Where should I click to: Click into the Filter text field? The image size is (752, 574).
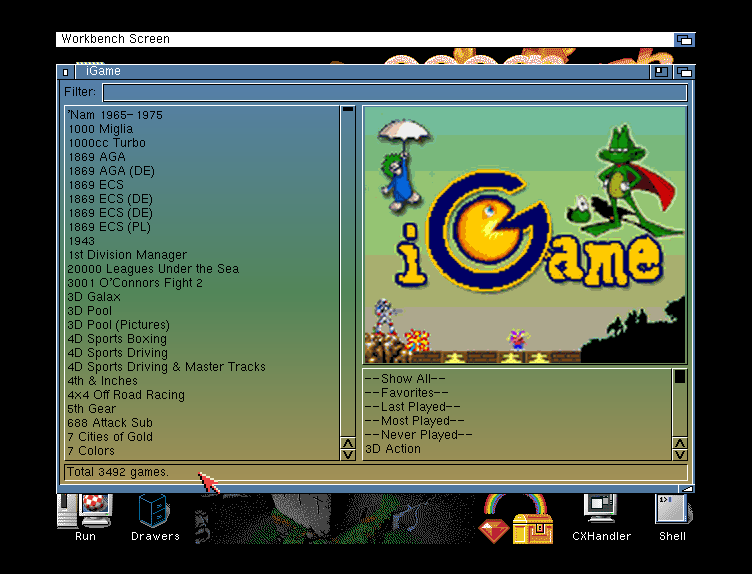(395, 93)
